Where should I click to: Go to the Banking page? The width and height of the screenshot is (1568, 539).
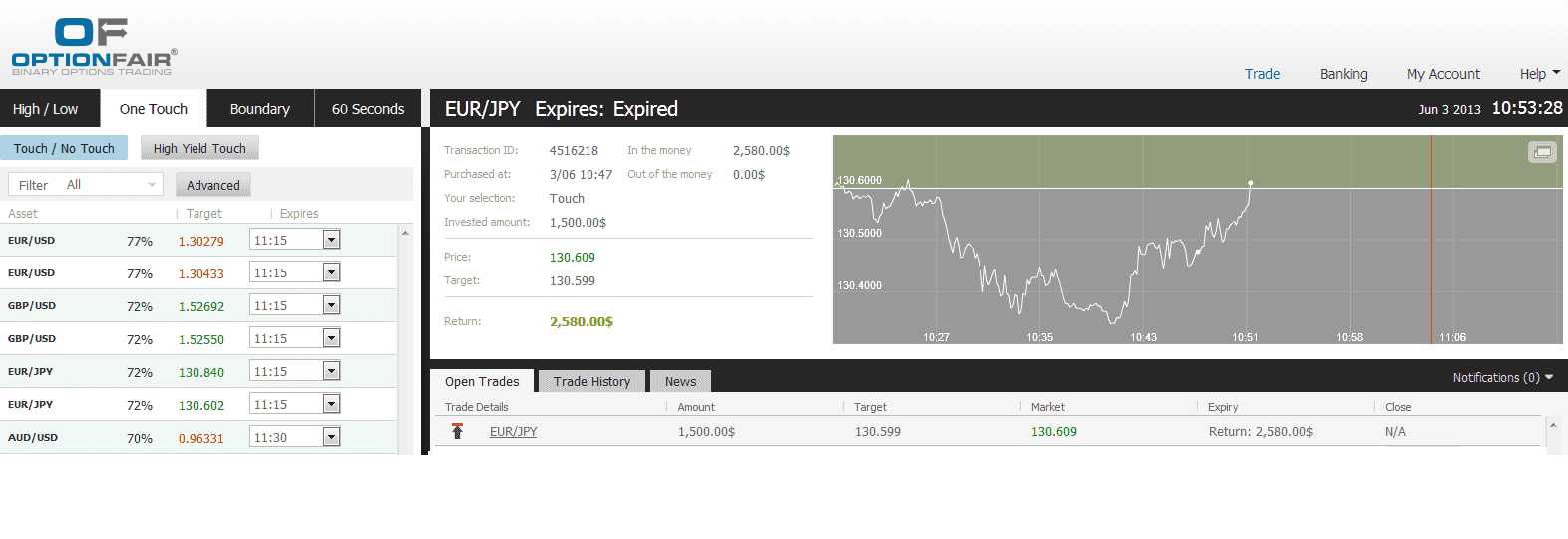[1343, 74]
